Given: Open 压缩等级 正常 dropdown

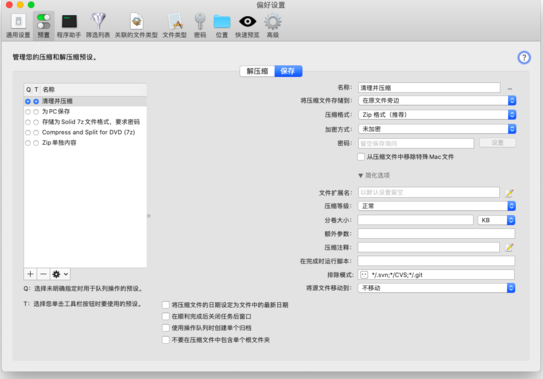Looking at the screenshot, I should 437,206.
